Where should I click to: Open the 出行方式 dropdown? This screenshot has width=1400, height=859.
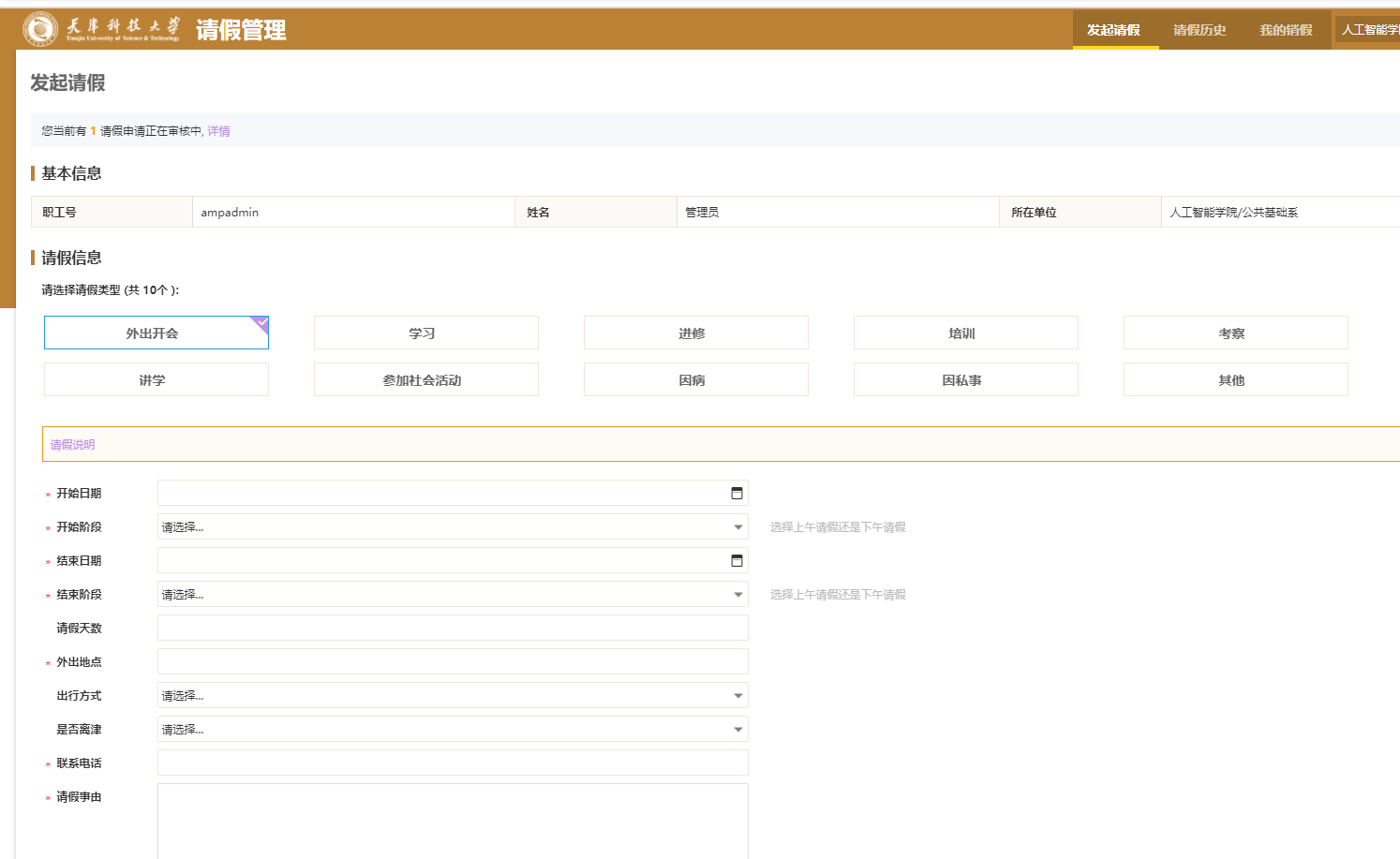tap(453, 696)
